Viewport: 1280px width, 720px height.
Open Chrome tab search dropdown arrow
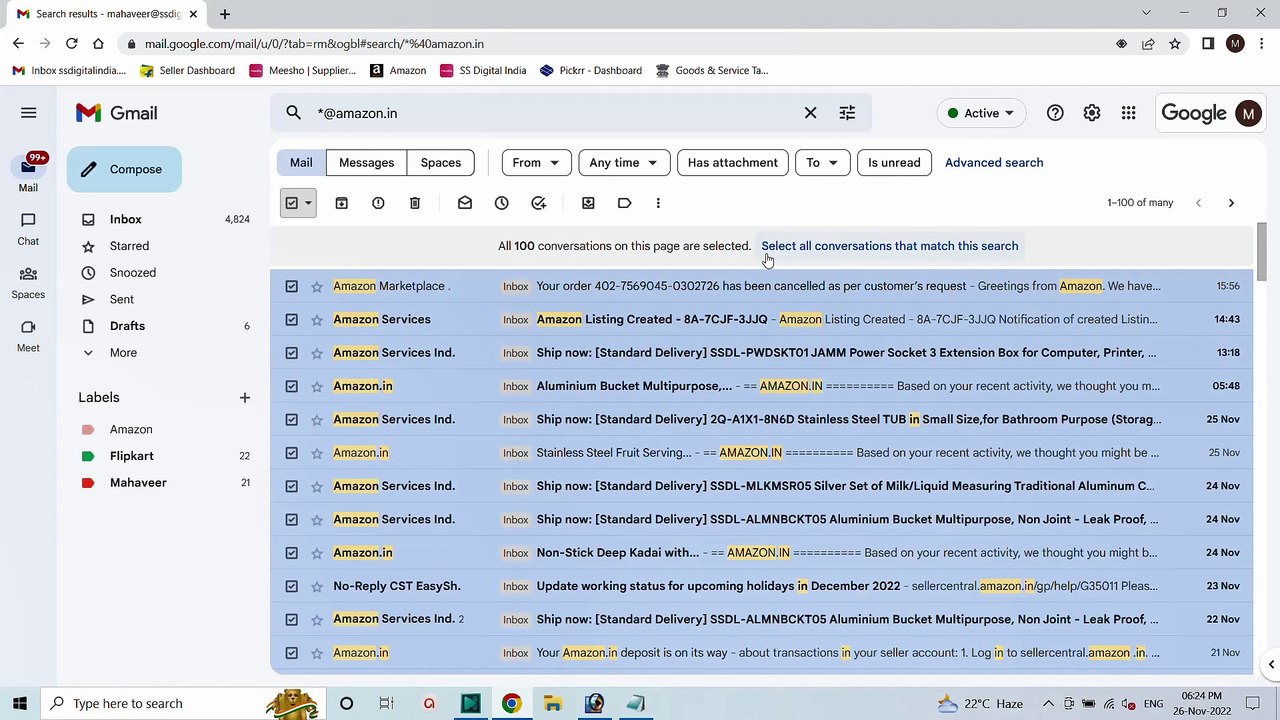point(1146,13)
